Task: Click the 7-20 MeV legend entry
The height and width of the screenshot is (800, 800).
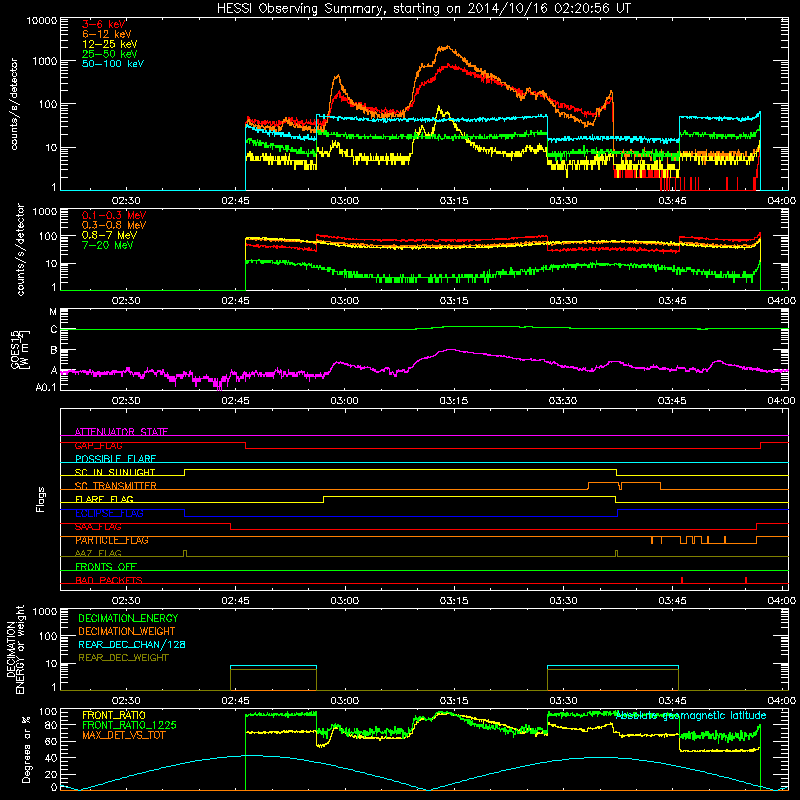Action: coord(107,245)
